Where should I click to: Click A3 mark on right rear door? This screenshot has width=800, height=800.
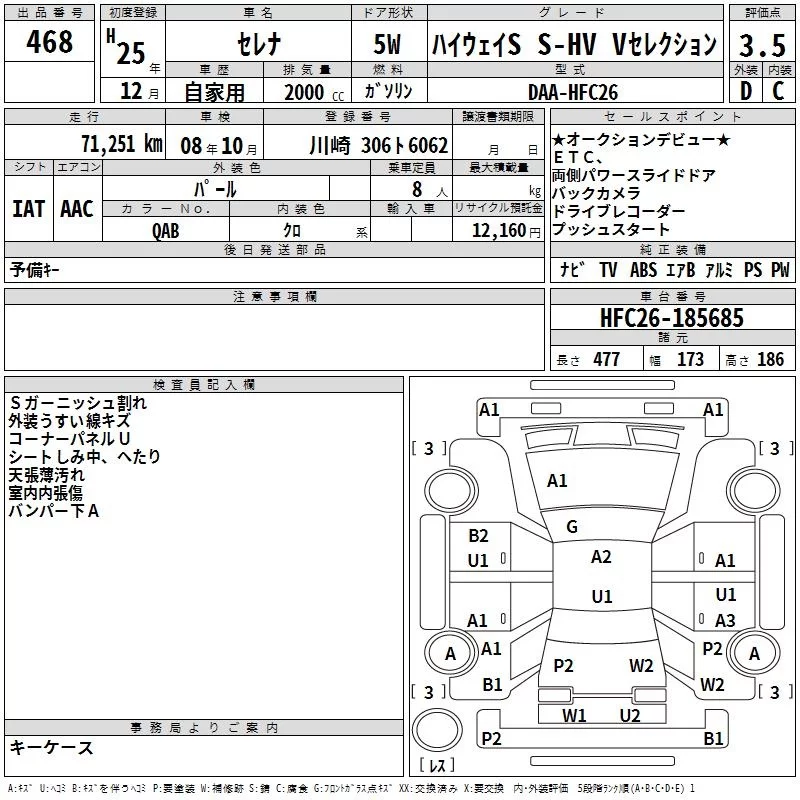point(725,620)
